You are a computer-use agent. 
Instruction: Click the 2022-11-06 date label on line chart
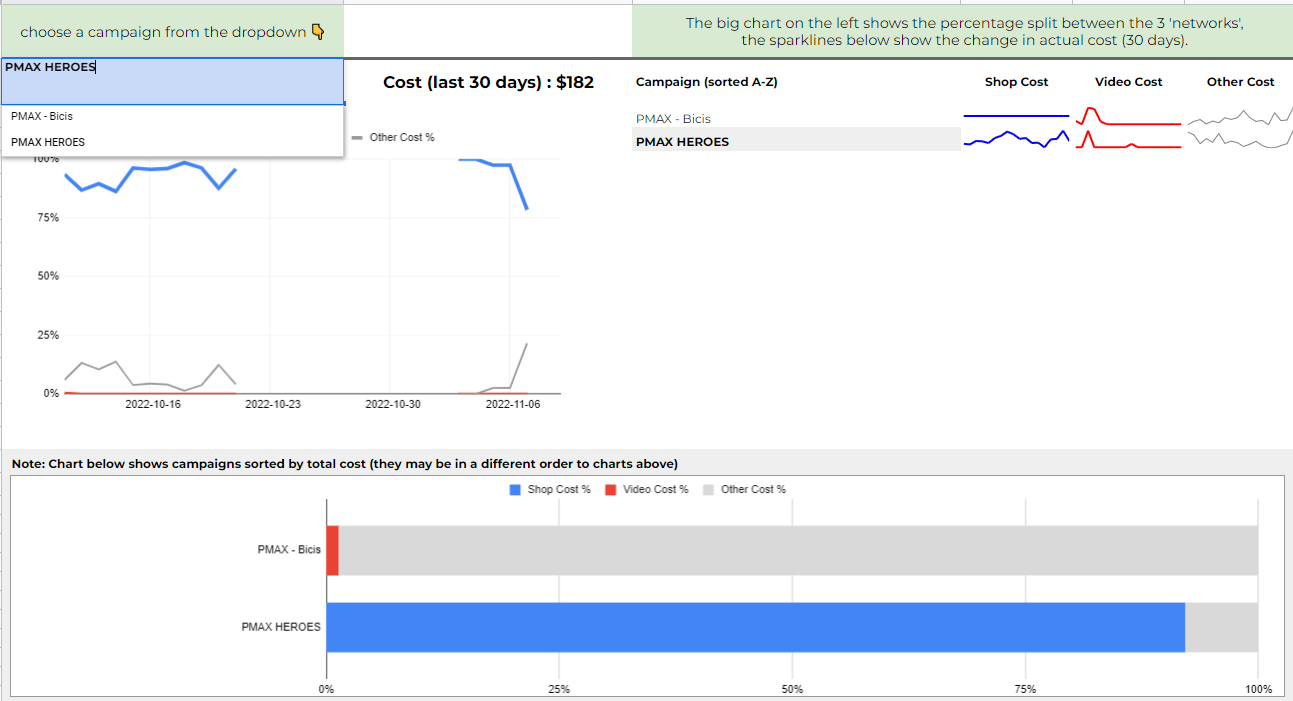[x=513, y=404]
